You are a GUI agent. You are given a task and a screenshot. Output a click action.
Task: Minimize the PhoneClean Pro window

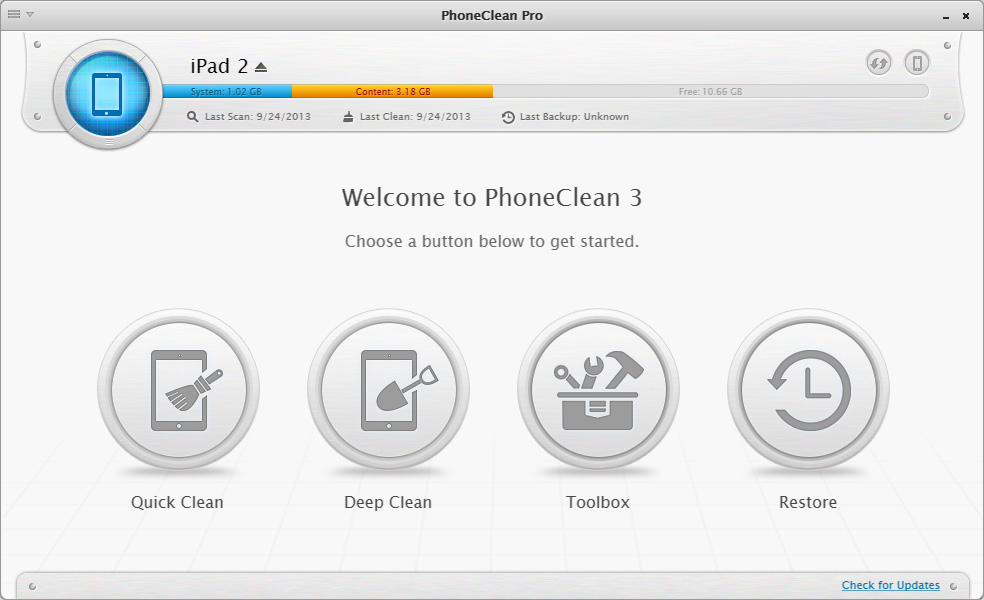coord(946,16)
